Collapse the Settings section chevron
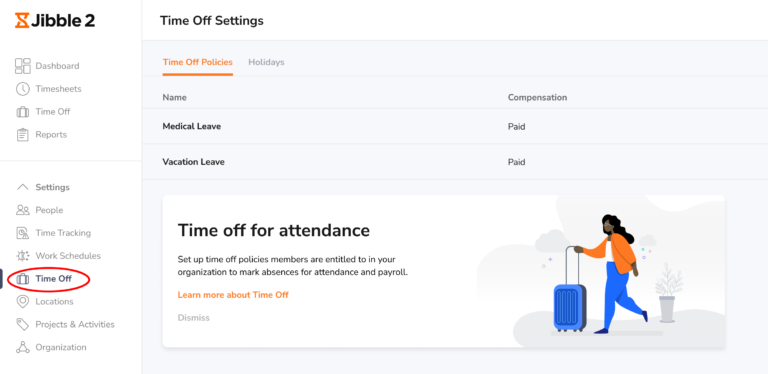 click(23, 187)
